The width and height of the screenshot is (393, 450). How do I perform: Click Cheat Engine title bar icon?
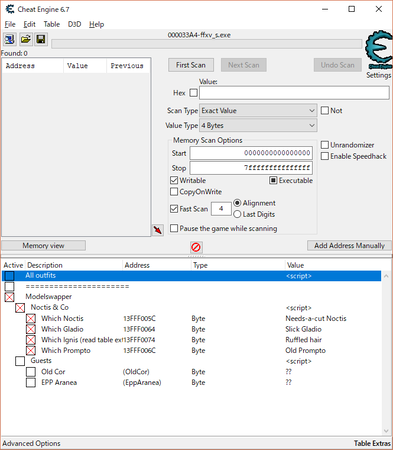(x=10, y=9)
